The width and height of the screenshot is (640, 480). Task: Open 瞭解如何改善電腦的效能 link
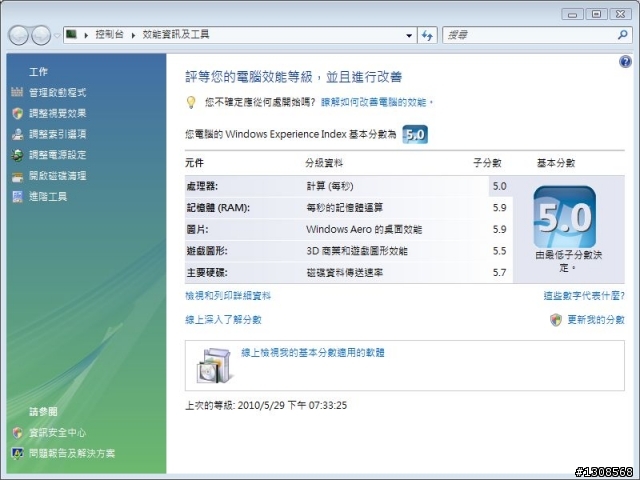coord(377,102)
